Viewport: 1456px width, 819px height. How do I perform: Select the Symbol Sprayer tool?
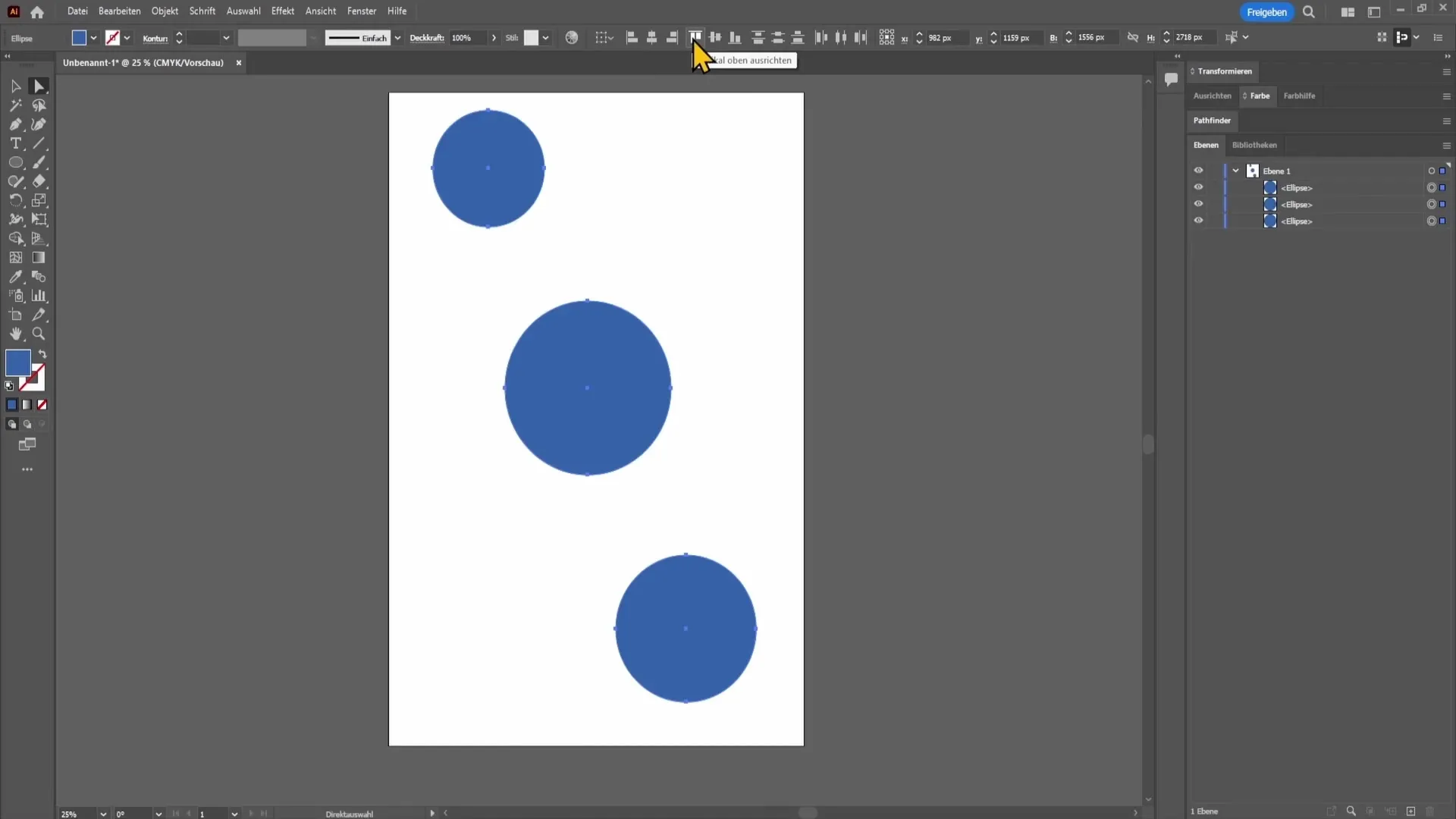click(15, 296)
